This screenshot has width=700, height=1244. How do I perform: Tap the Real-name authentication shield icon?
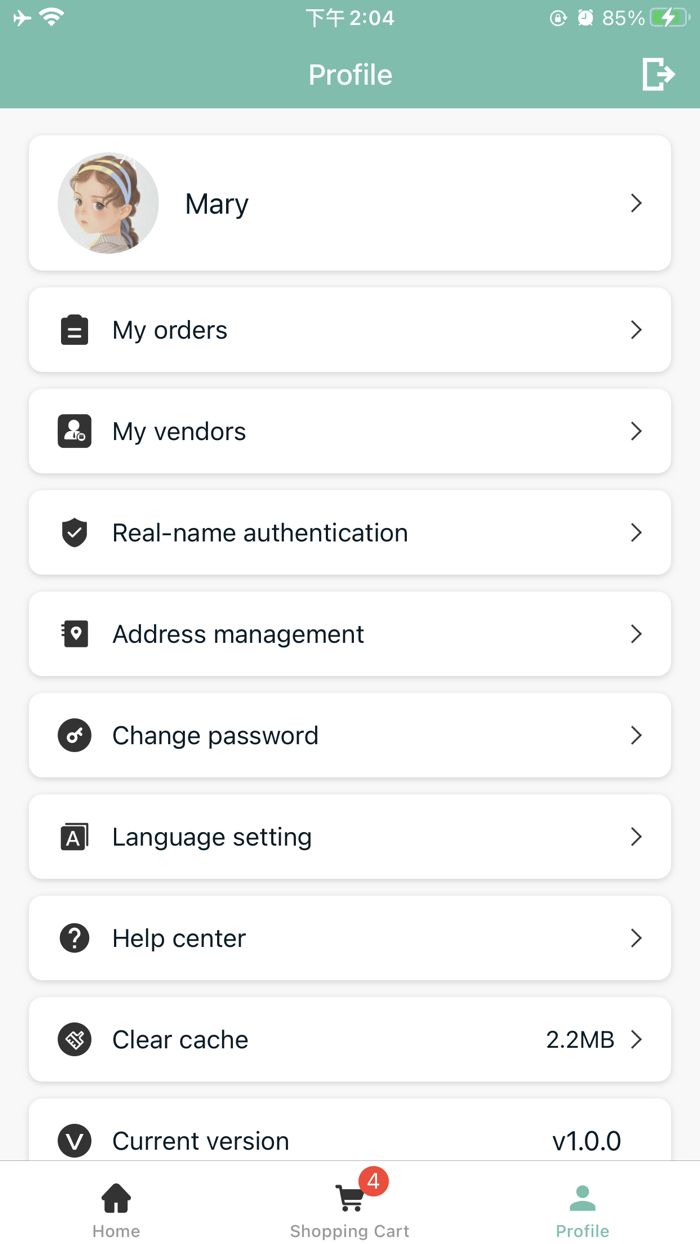tap(74, 532)
